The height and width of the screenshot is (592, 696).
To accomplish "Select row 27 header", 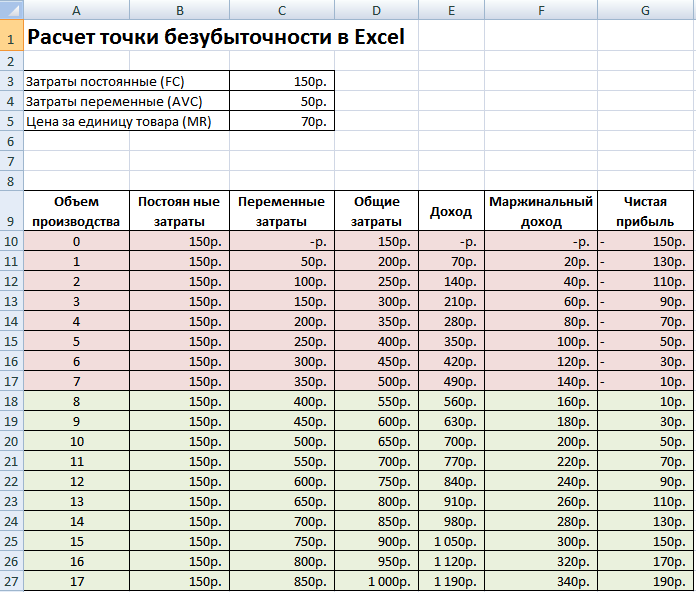I will (12, 581).
